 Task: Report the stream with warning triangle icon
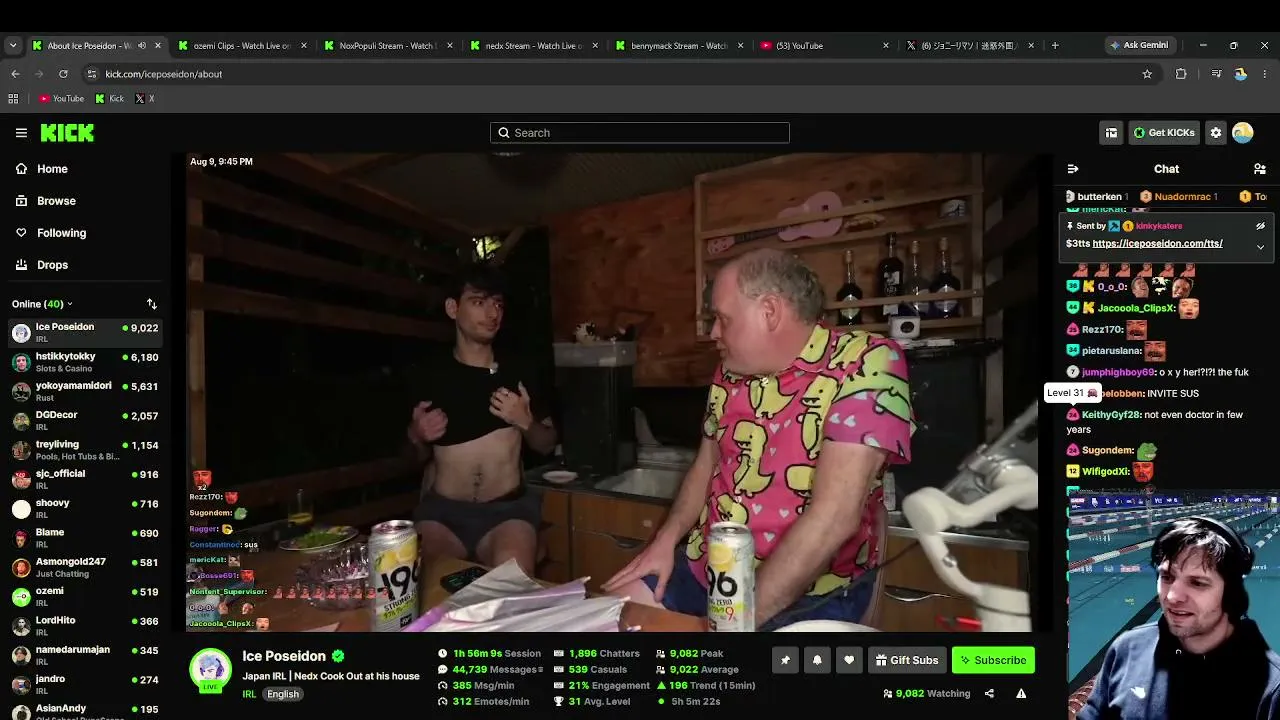pyautogui.click(x=1021, y=693)
